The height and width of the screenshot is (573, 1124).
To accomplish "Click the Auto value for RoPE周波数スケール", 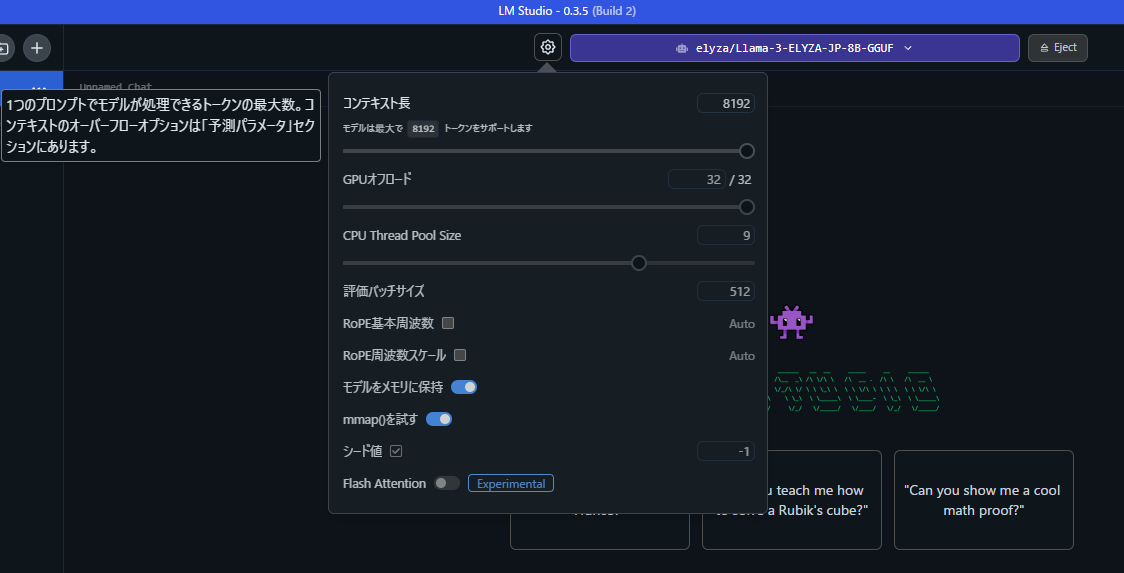I will (742, 356).
